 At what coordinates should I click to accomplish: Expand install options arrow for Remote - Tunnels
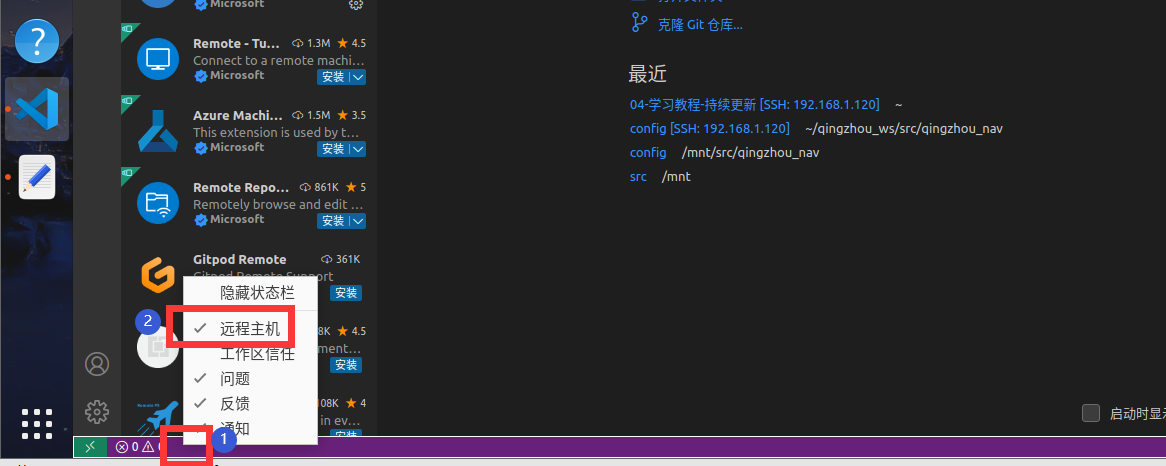coord(358,77)
